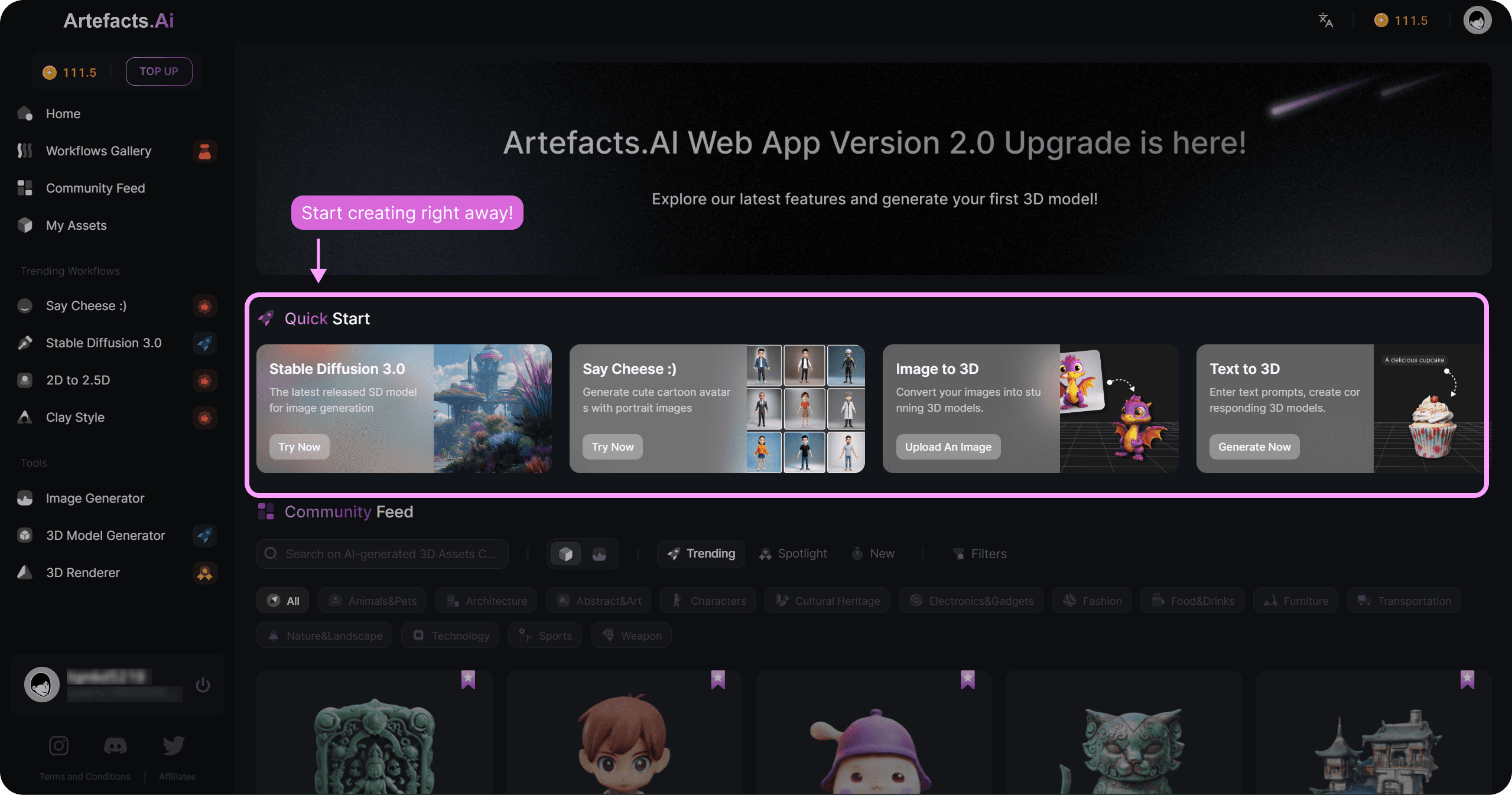Open the Twitter link icon

pos(174,745)
